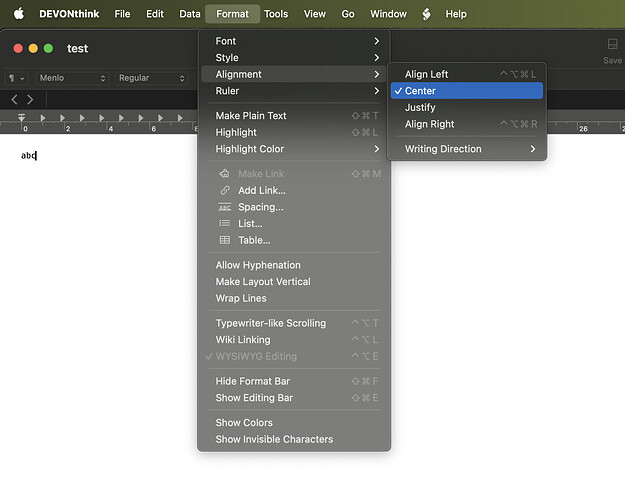The width and height of the screenshot is (625, 500).
Task: Choose Justify alignment
Action: coord(467,108)
